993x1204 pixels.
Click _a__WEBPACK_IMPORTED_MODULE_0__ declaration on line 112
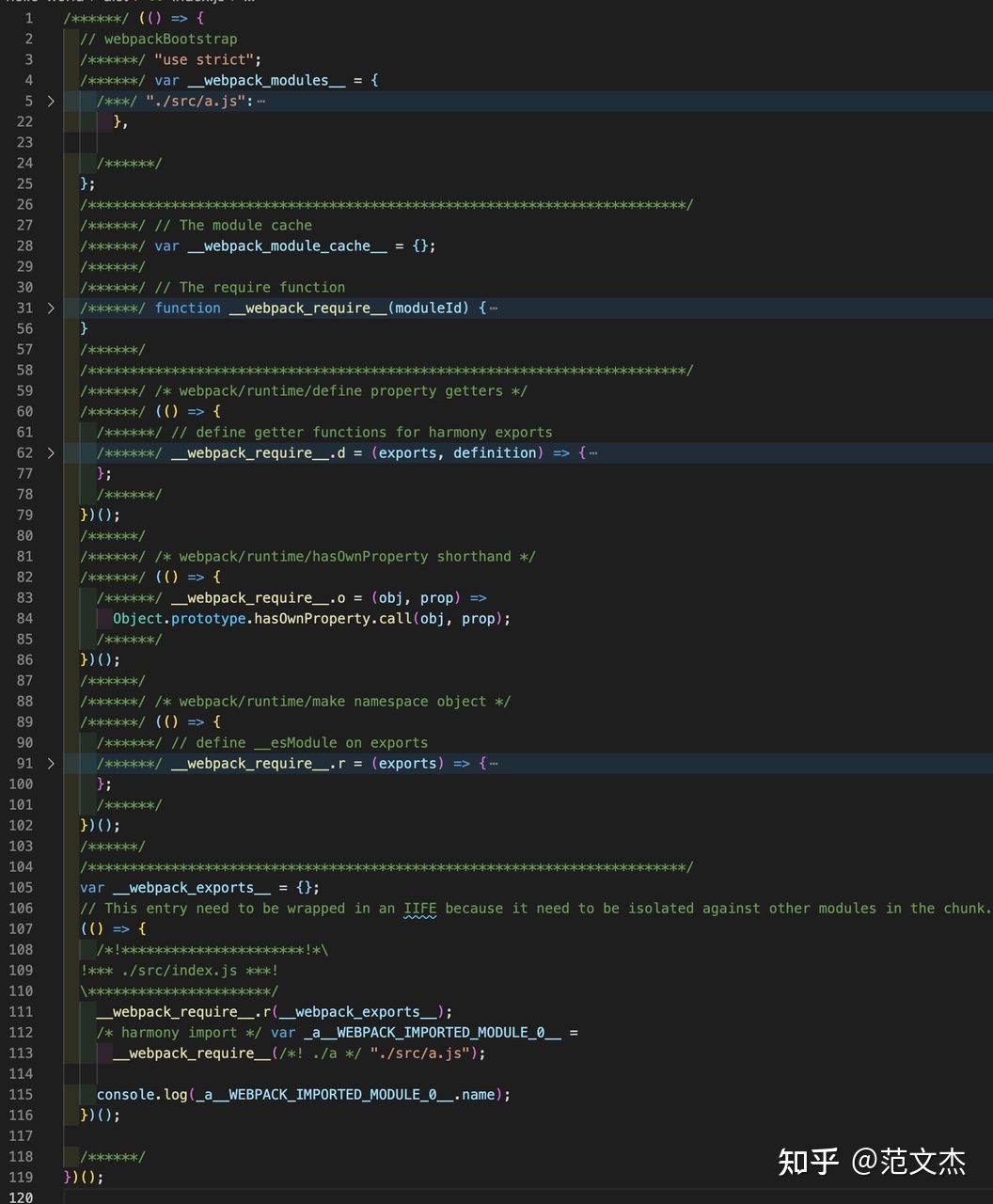point(433,1032)
